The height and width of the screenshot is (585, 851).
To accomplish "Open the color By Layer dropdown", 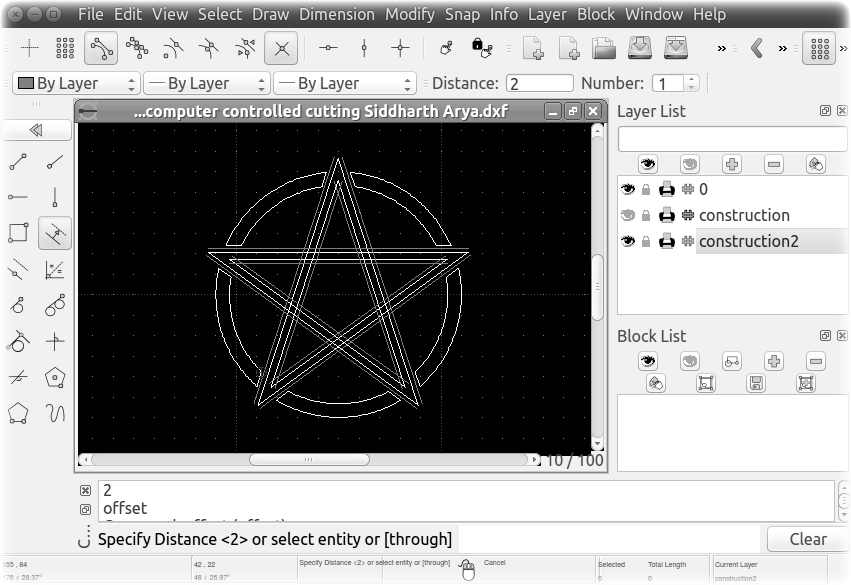I will point(76,83).
